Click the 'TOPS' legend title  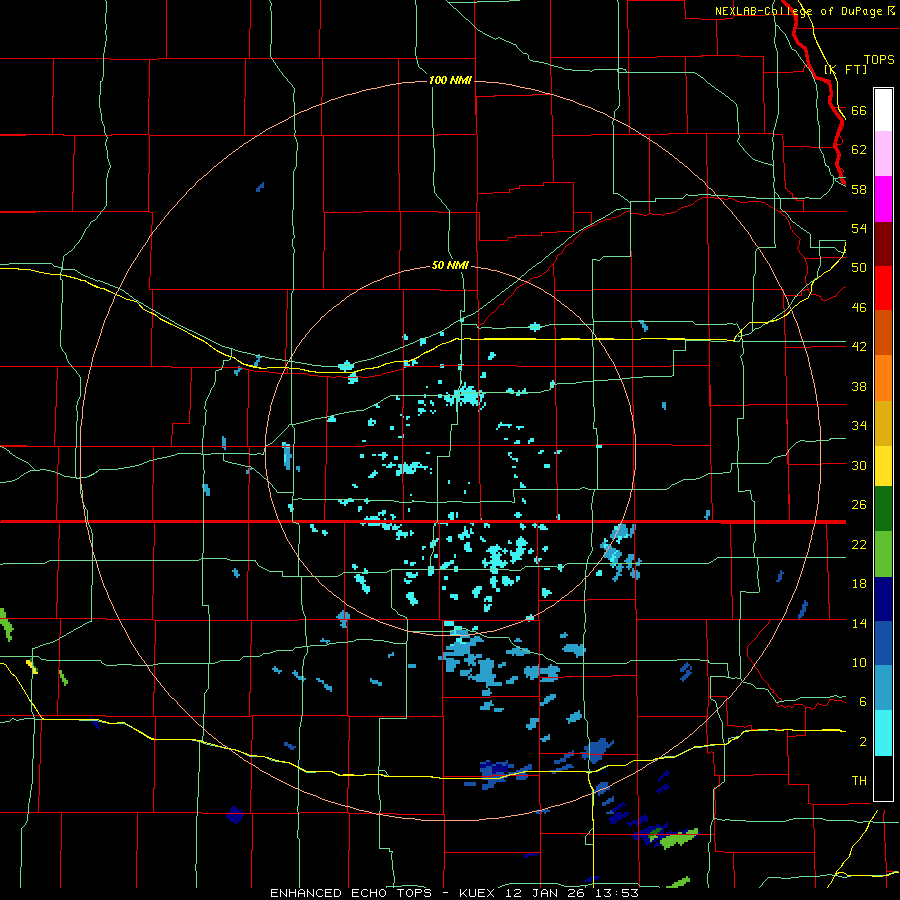(x=879, y=60)
